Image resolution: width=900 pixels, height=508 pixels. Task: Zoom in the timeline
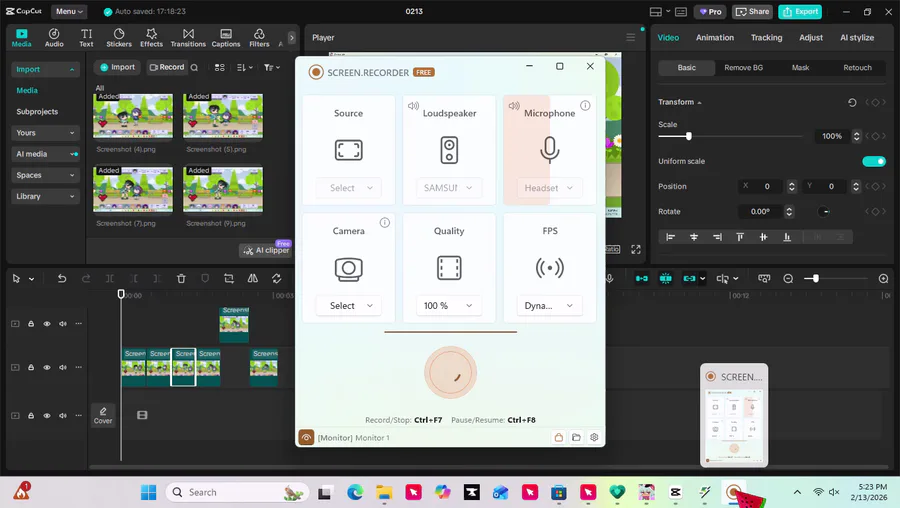pos(883,278)
